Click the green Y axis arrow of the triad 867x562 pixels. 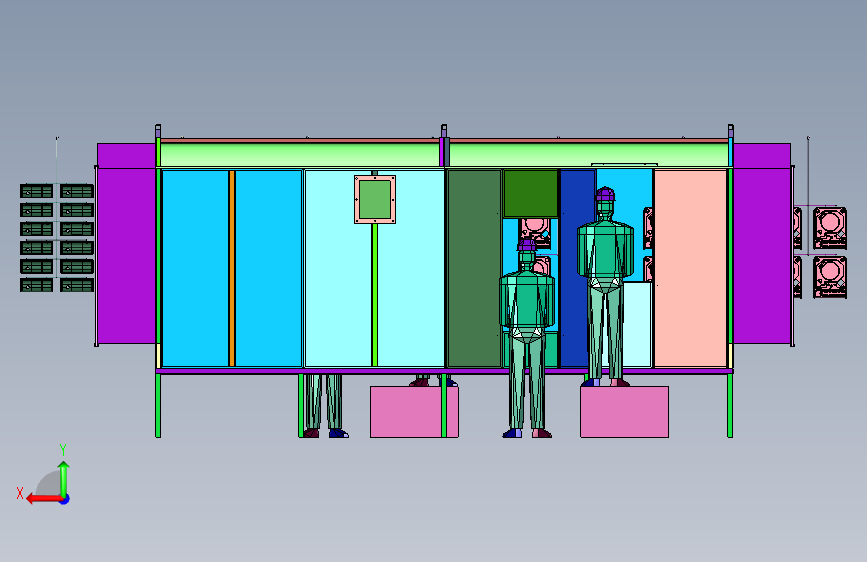coord(64,479)
